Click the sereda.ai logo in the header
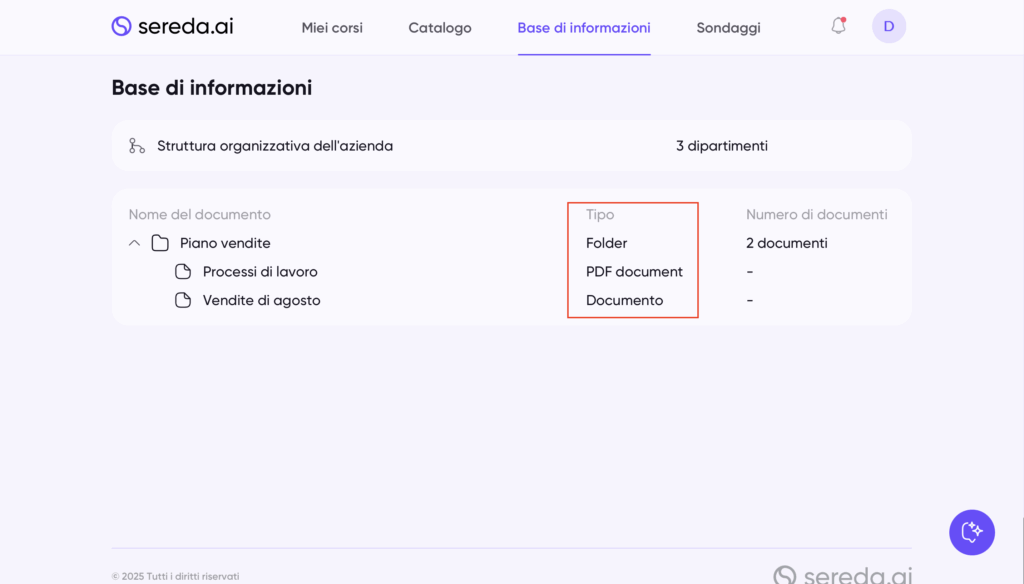1024x584 pixels. tap(172, 27)
